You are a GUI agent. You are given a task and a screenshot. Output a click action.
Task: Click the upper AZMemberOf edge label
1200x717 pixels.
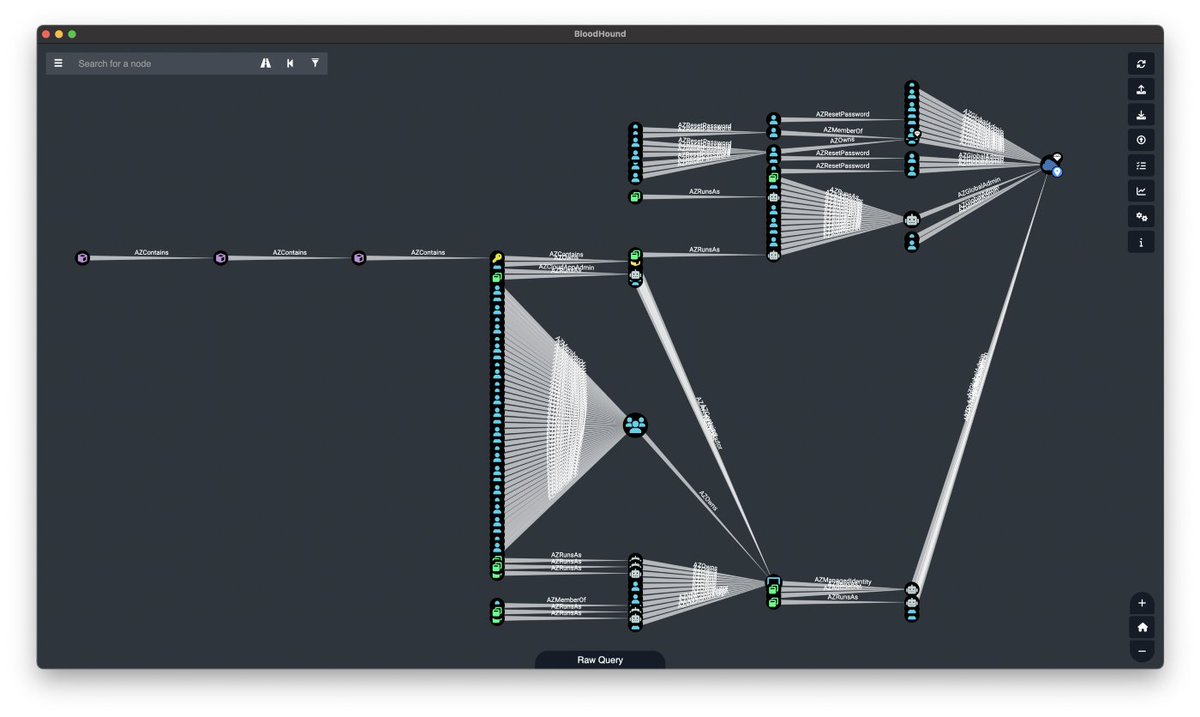point(842,130)
